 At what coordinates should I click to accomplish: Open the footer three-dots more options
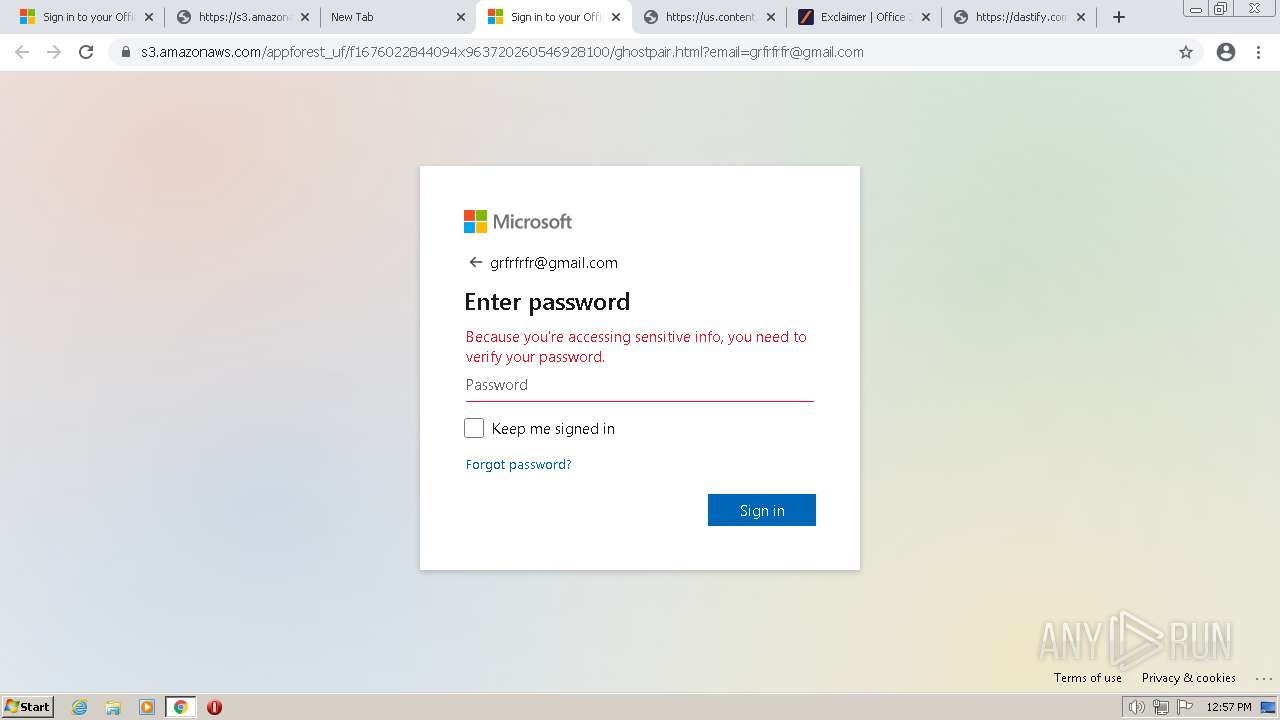pos(1263,678)
